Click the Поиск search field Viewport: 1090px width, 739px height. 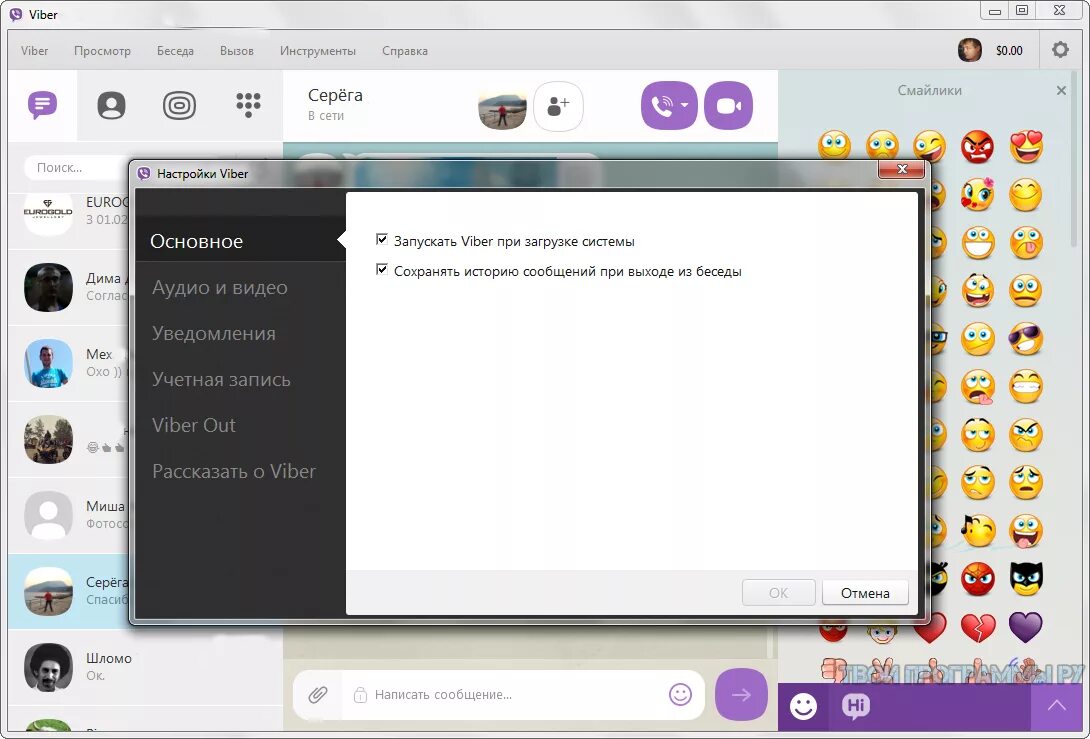76,168
